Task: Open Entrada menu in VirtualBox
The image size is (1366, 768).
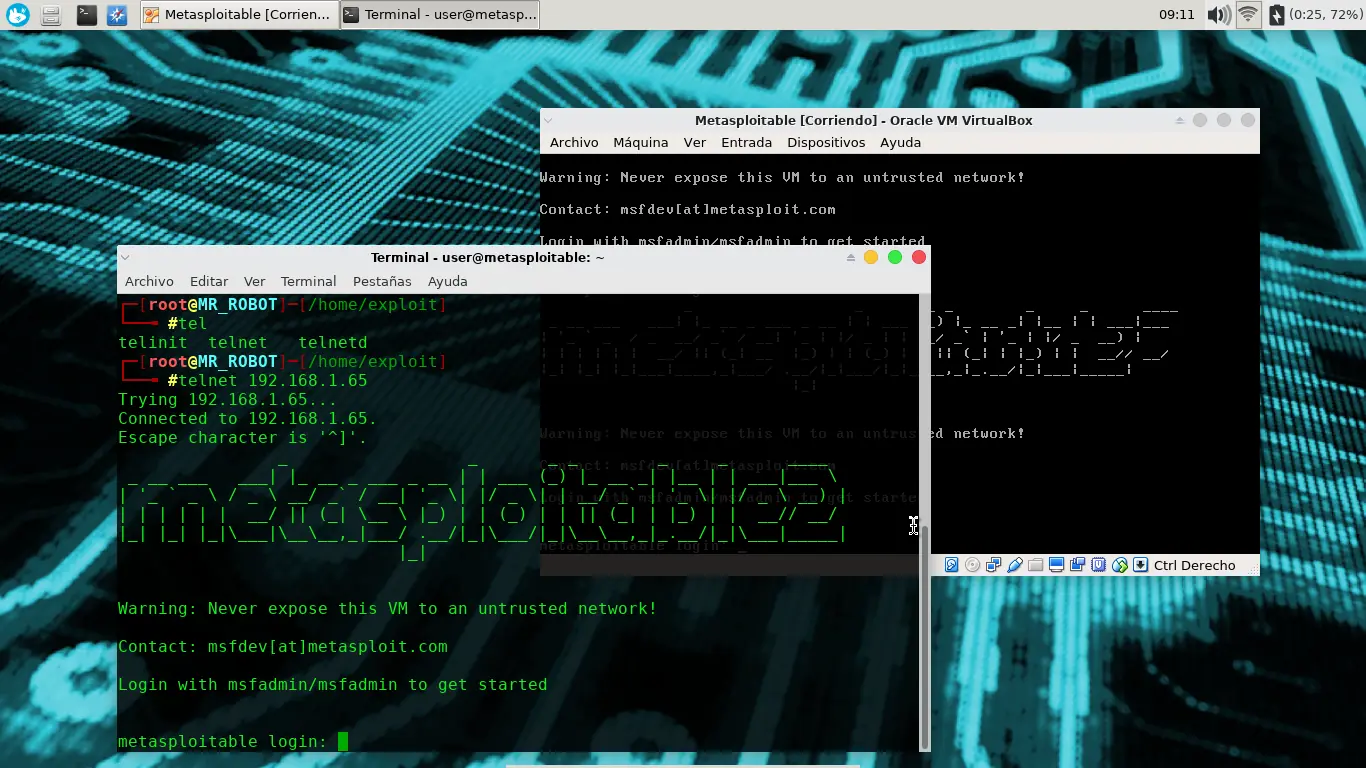Action: coord(747,142)
